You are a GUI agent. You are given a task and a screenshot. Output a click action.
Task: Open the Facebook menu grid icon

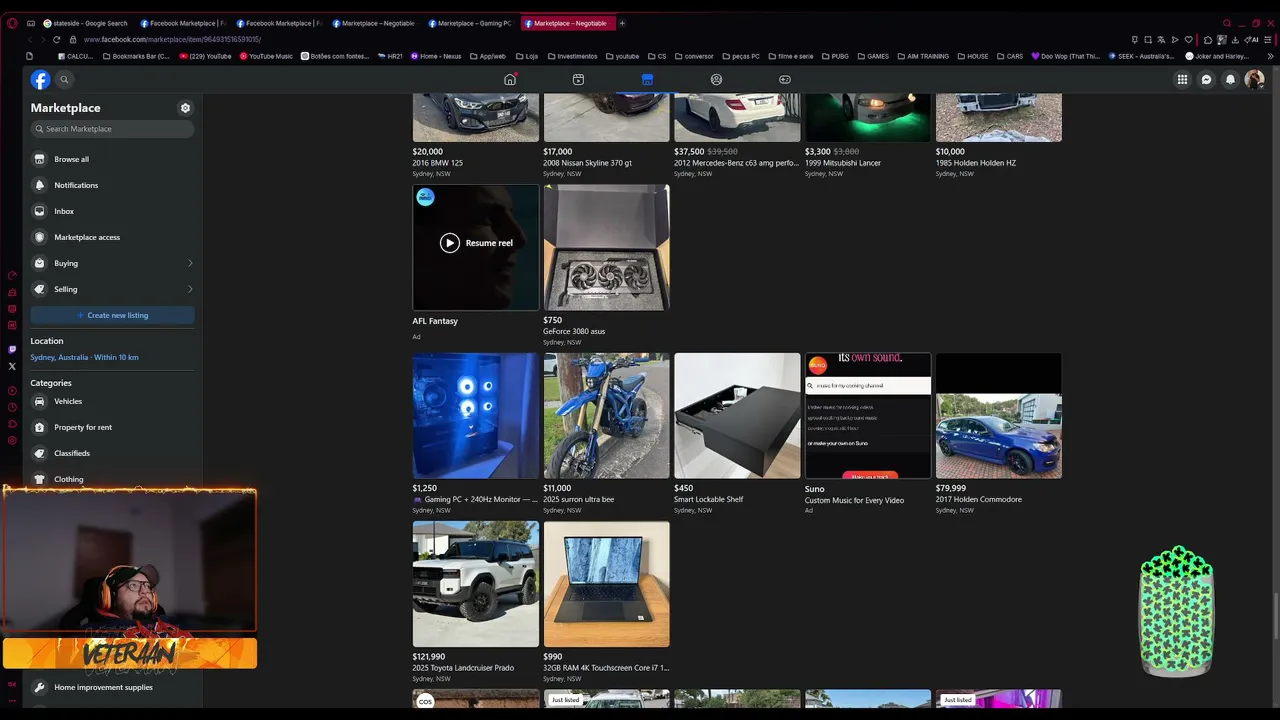1182,80
